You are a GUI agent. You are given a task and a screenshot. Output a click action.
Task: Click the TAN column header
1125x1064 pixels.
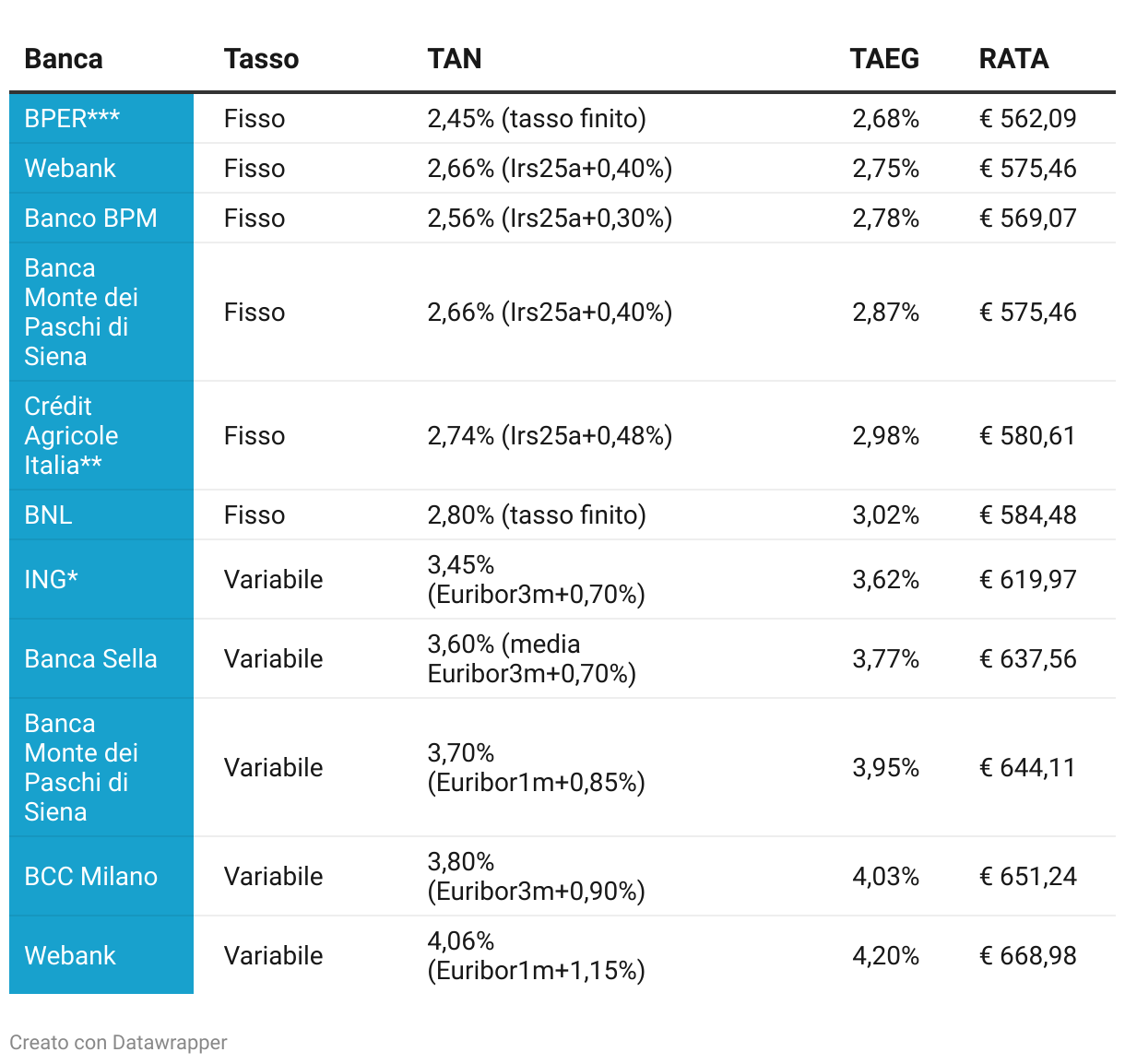pyautogui.click(x=454, y=59)
